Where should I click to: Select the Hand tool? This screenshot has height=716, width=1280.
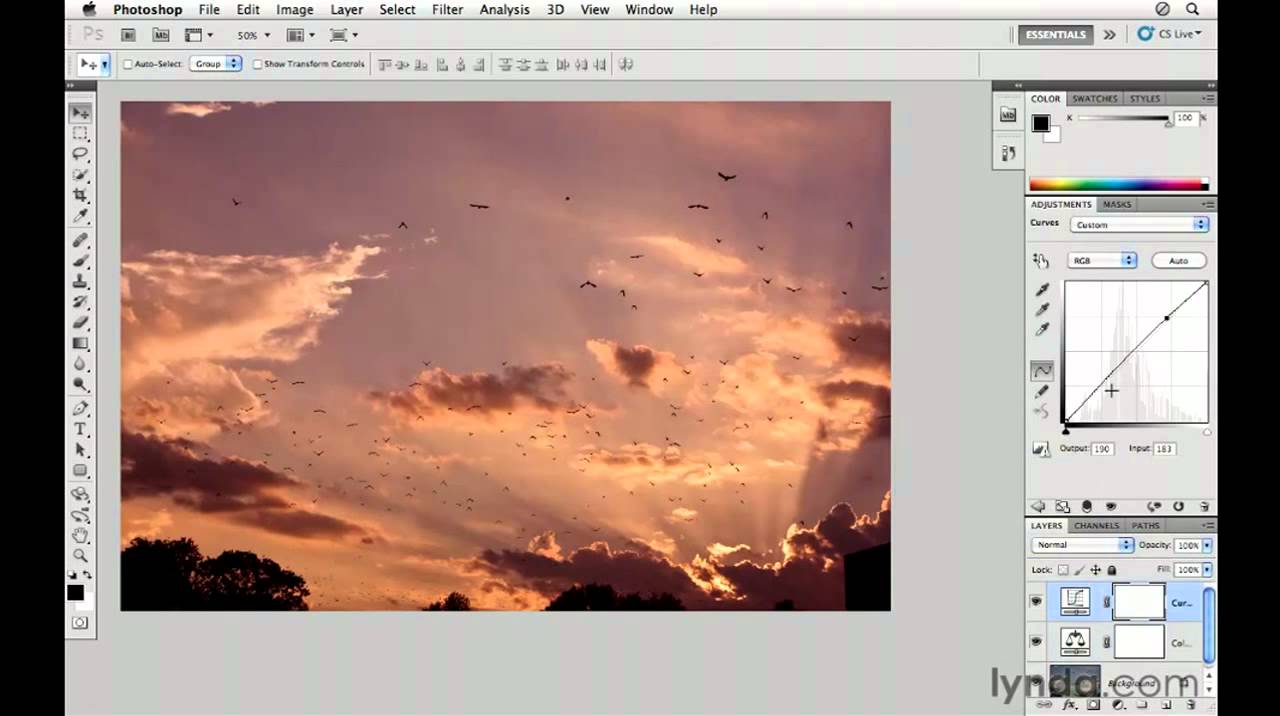pyautogui.click(x=80, y=536)
